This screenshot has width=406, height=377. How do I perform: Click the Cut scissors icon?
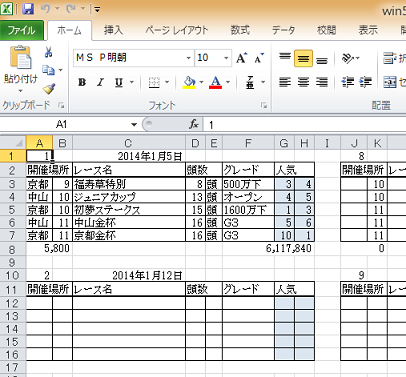[49, 52]
